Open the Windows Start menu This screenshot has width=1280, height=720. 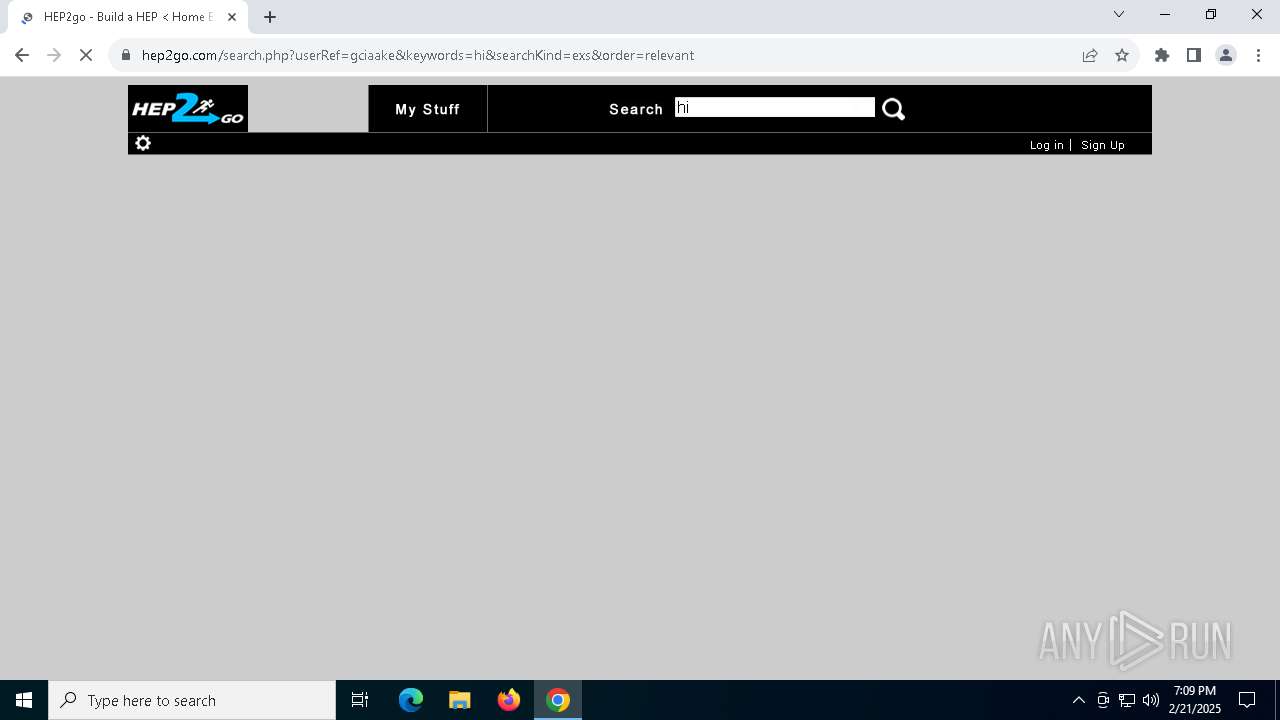tap(24, 700)
